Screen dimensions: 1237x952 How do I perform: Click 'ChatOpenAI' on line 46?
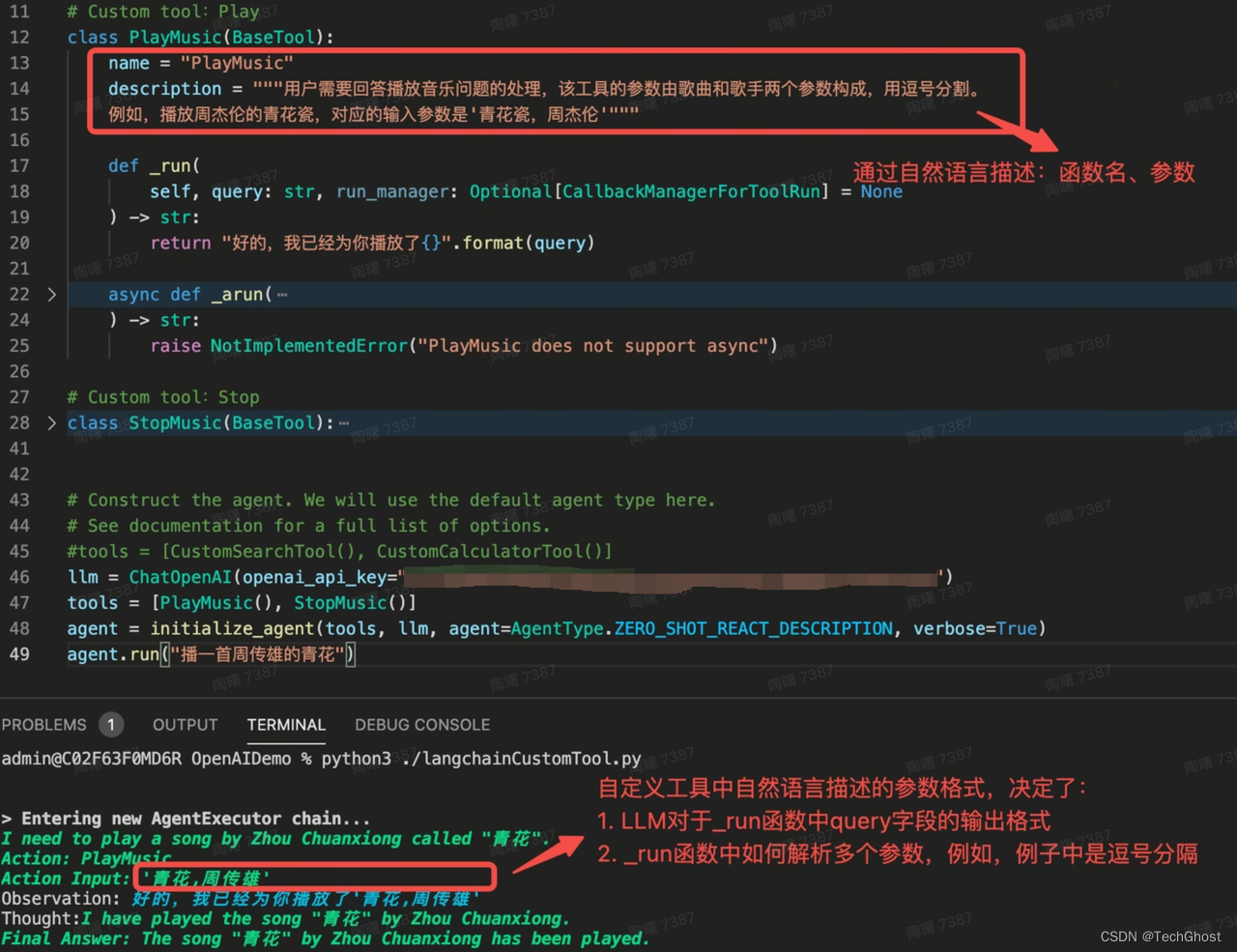tap(181, 577)
